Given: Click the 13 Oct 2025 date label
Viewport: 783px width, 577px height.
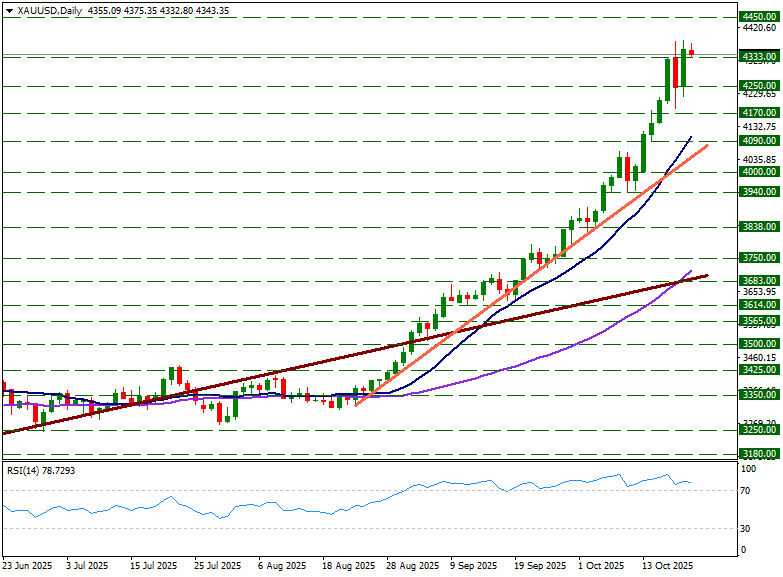Looking at the screenshot, I should [x=667, y=565].
